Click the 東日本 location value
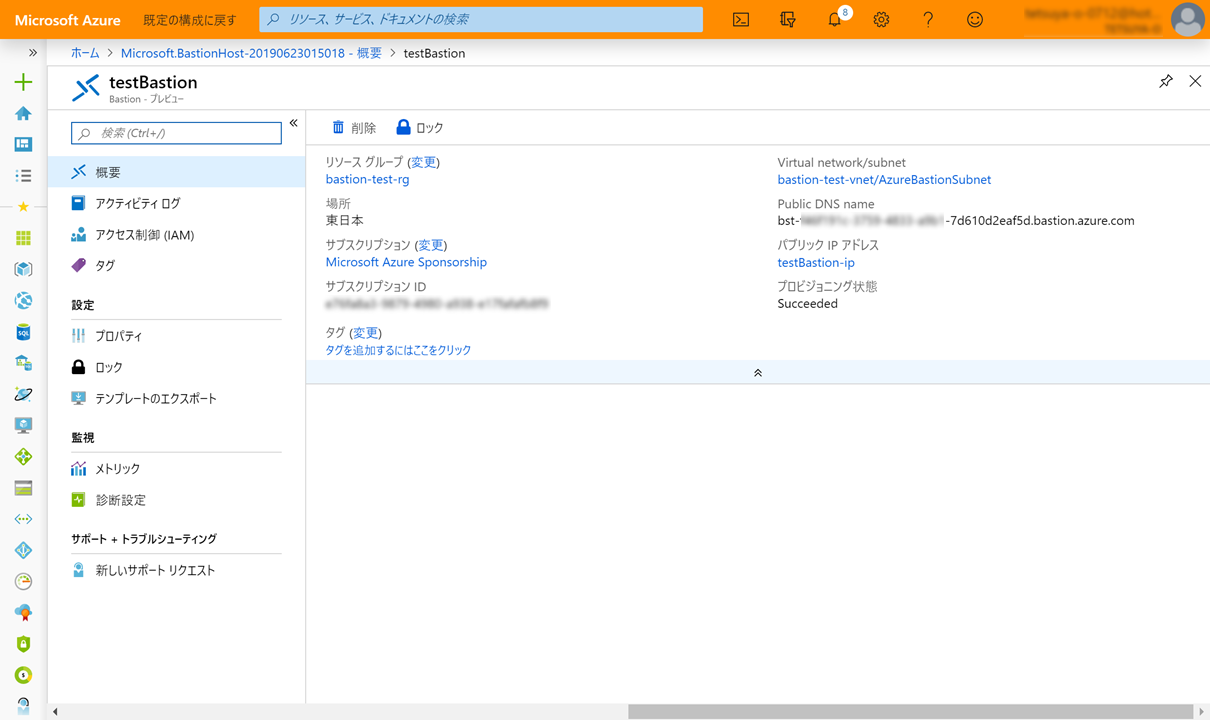Image resolution: width=1210 pixels, height=720 pixels. (345, 220)
